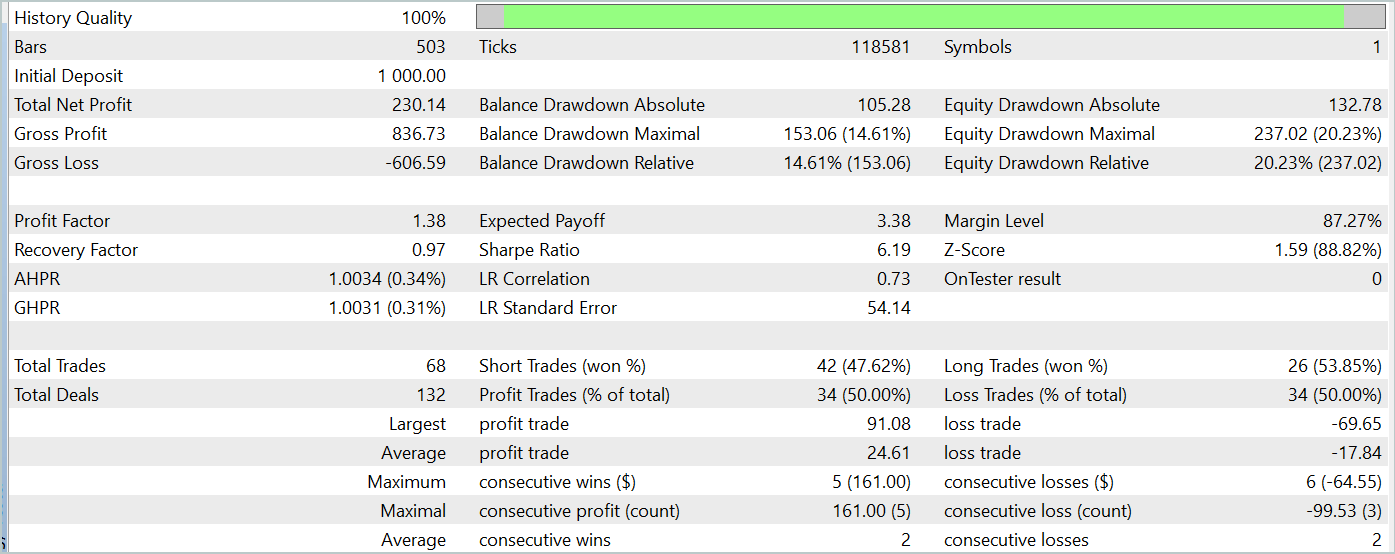The width and height of the screenshot is (1395, 554).
Task: Select the Total Trades count 68
Action: (x=436, y=366)
